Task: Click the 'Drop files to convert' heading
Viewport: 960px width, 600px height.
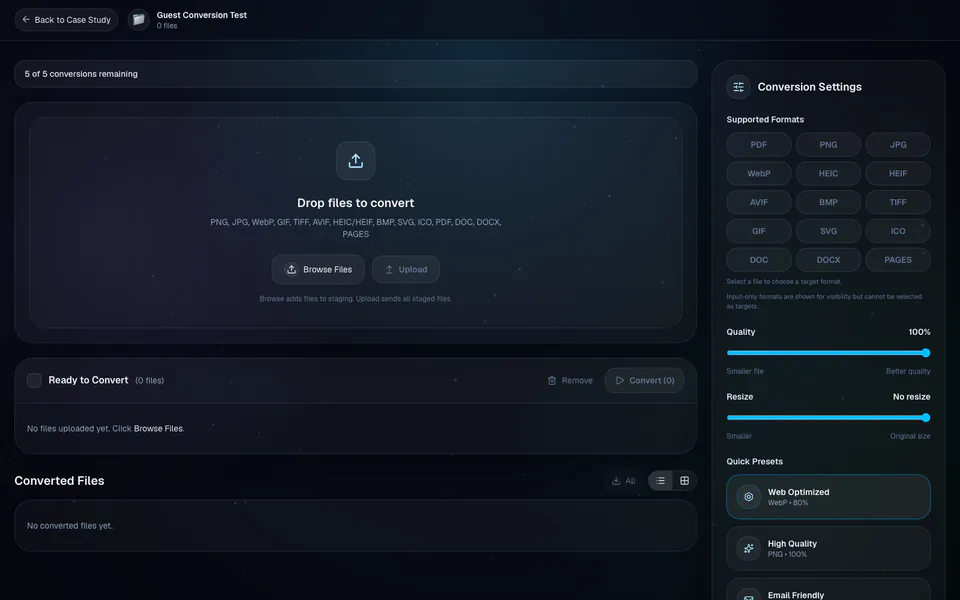Action: click(356, 203)
